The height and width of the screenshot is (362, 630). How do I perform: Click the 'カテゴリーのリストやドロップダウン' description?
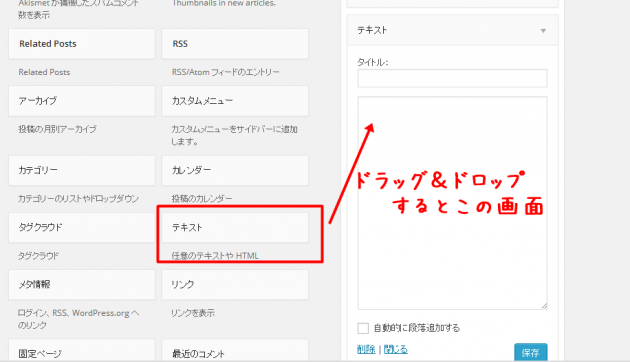coord(78,198)
